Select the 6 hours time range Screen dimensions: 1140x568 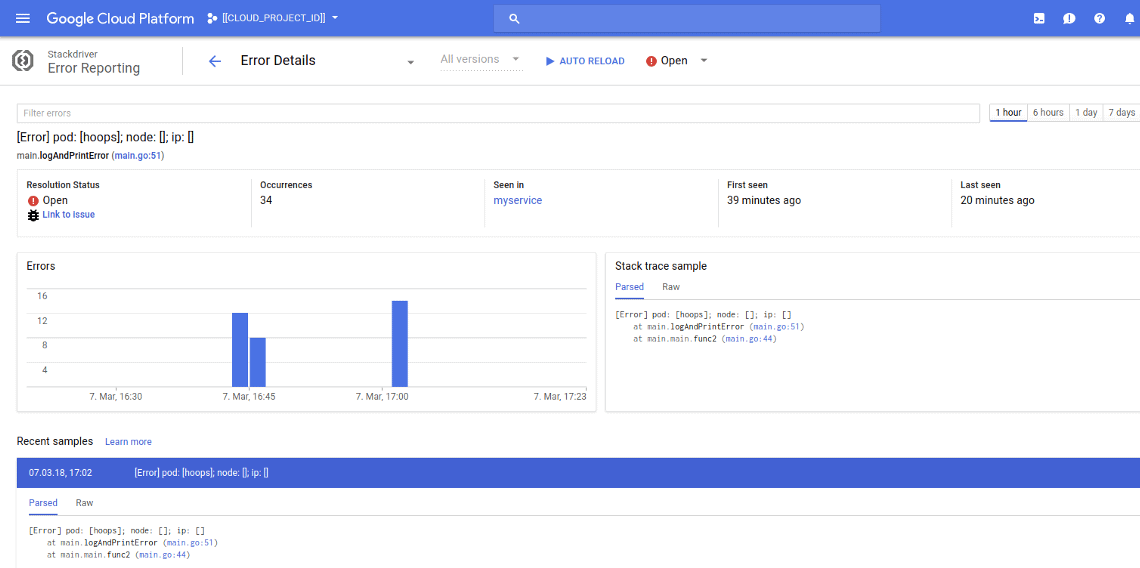(1048, 113)
